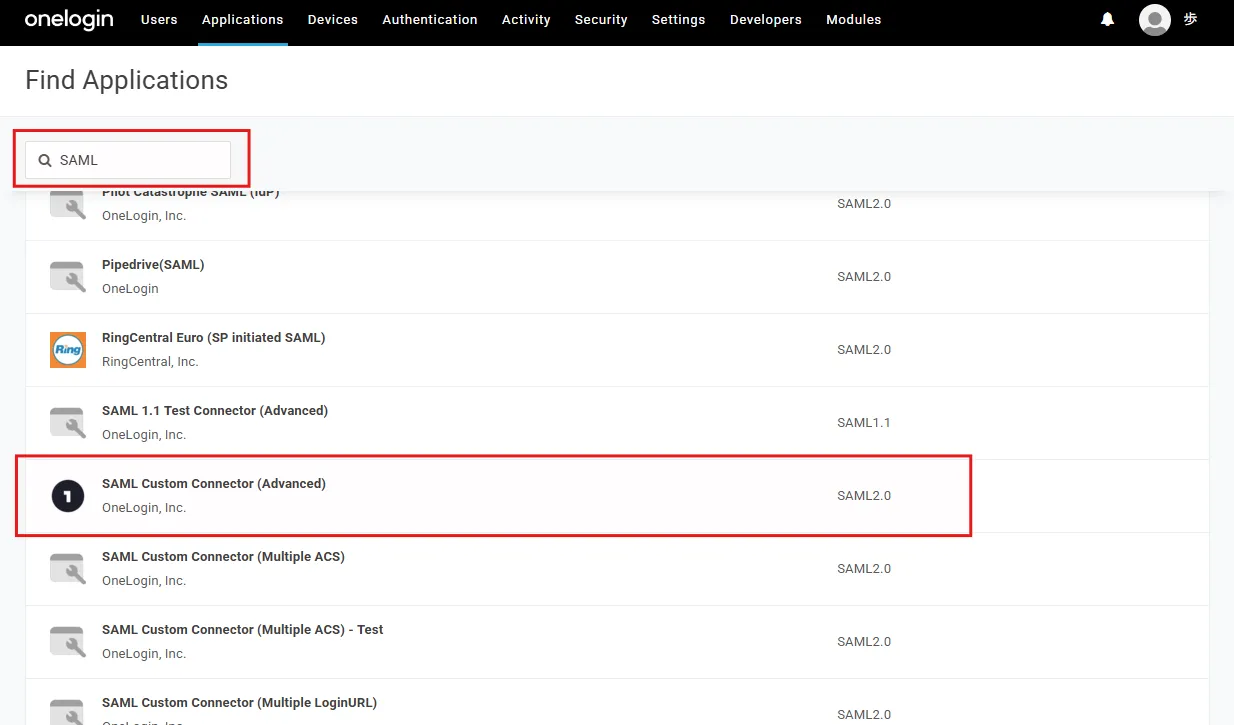Screen dimensions: 1234x725
Task: Click the user name next to the avatar
Action: [x=1190, y=19]
